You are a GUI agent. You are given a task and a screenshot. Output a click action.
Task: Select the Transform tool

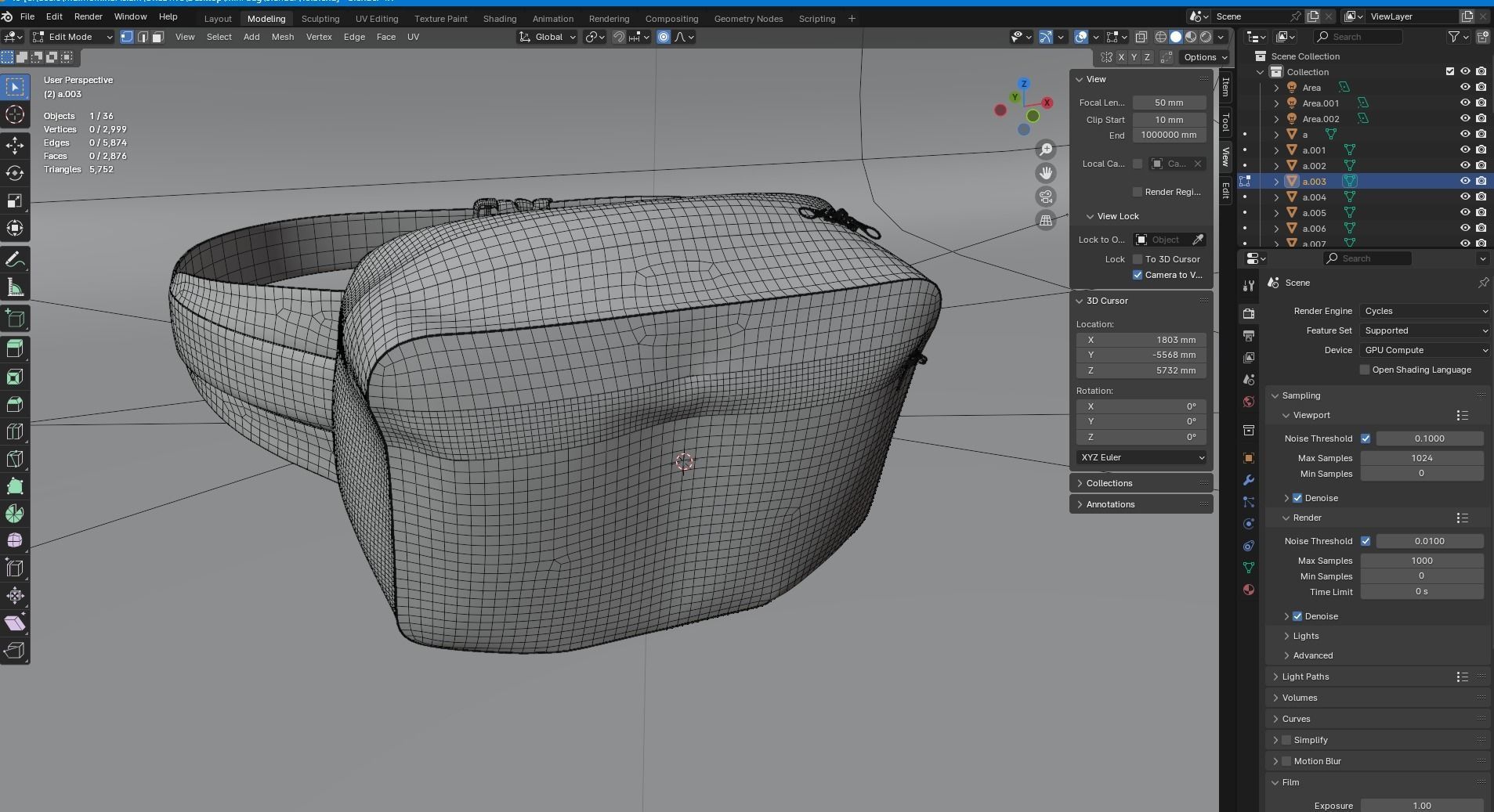coord(15,229)
